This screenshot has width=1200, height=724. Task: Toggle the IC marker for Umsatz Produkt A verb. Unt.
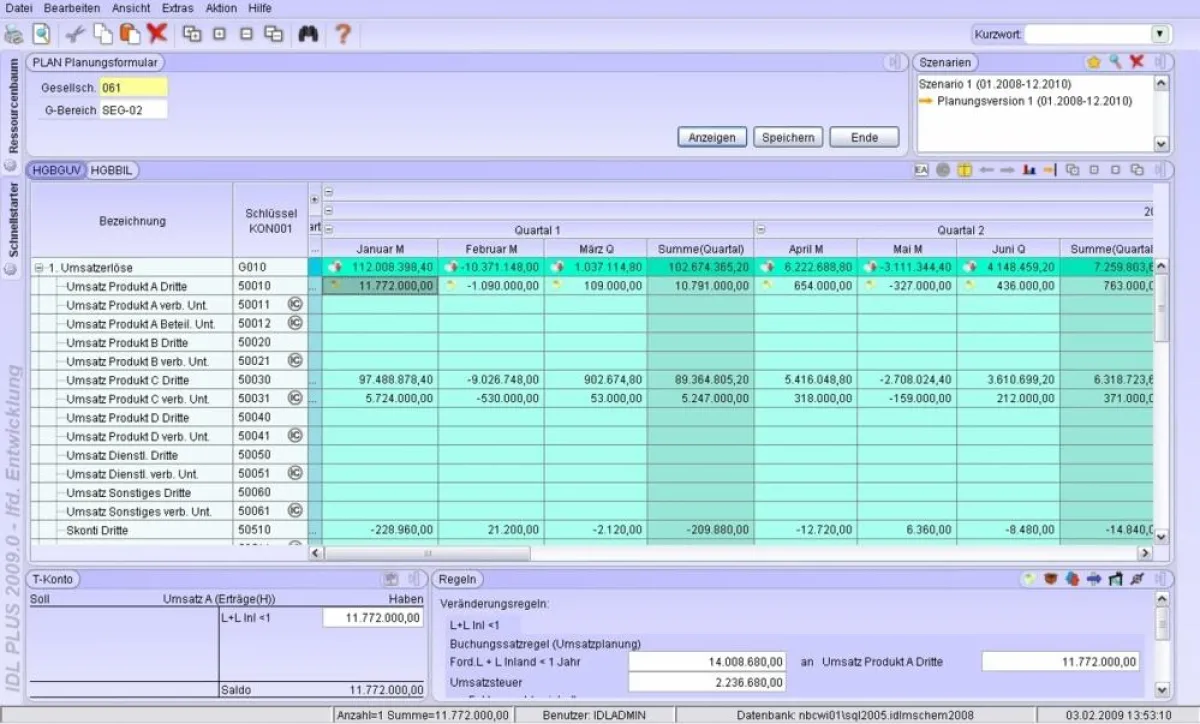[x=293, y=304]
